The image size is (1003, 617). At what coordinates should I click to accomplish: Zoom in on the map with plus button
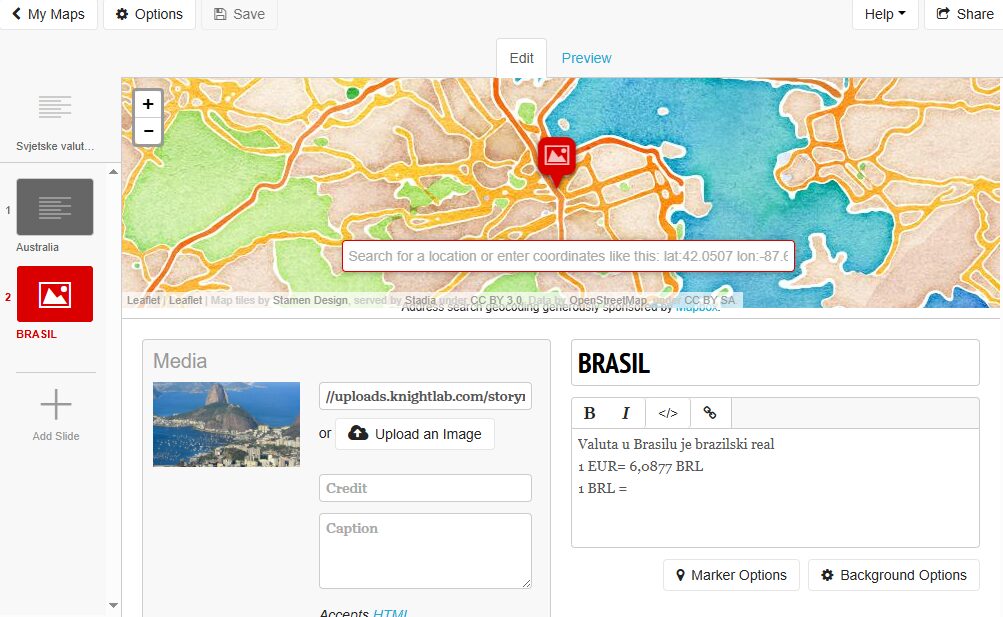click(x=148, y=104)
